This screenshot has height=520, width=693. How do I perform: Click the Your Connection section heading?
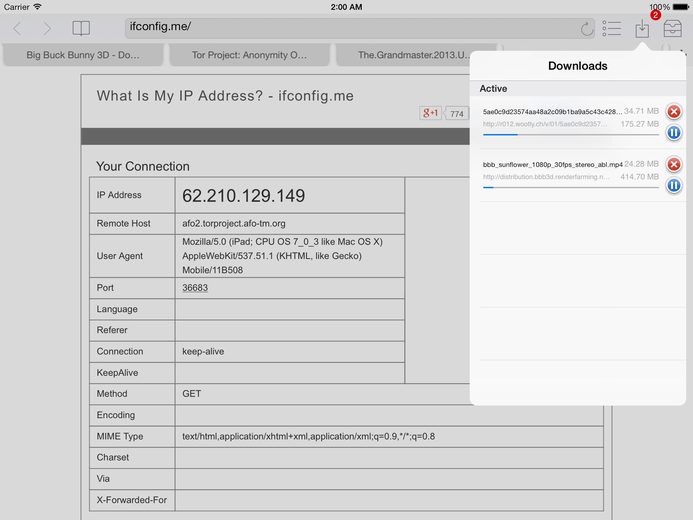(143, 166)
